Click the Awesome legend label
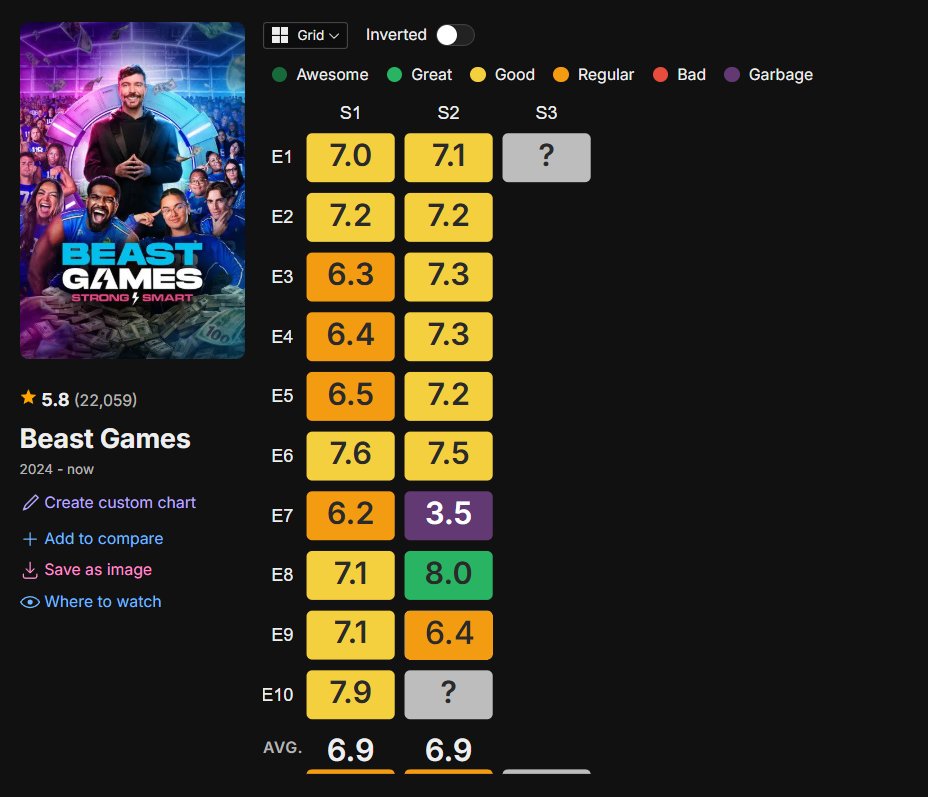This screenshot has height=797, width=928. [x=332, y=75]
